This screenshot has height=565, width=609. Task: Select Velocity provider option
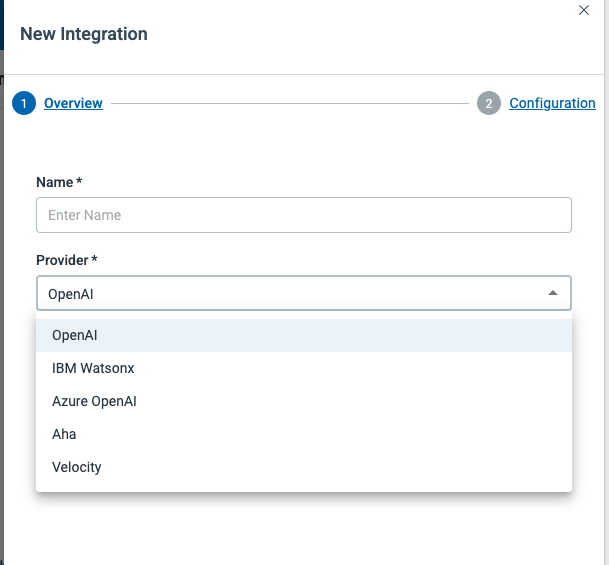[x=304, y=467]
